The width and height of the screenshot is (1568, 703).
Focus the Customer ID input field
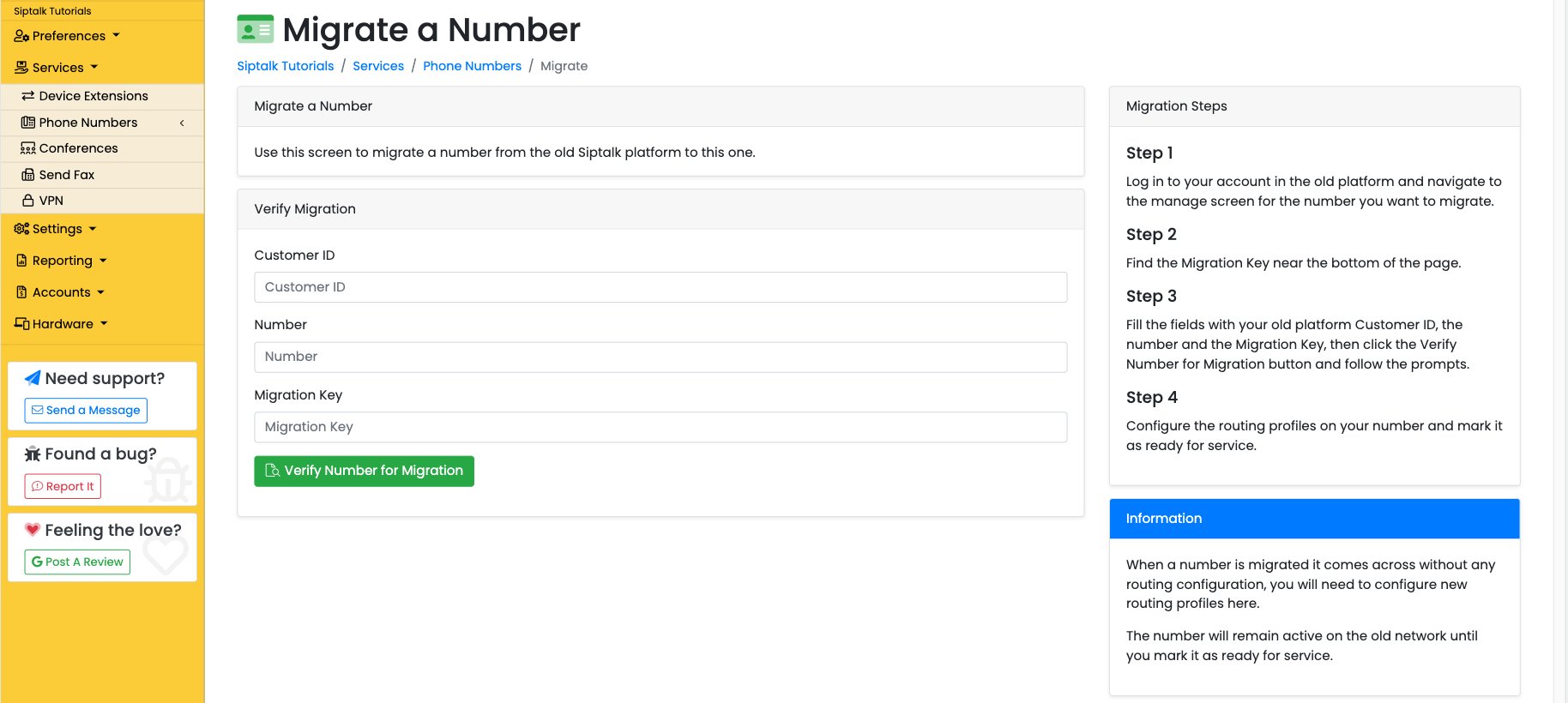(x=660, y=287)
